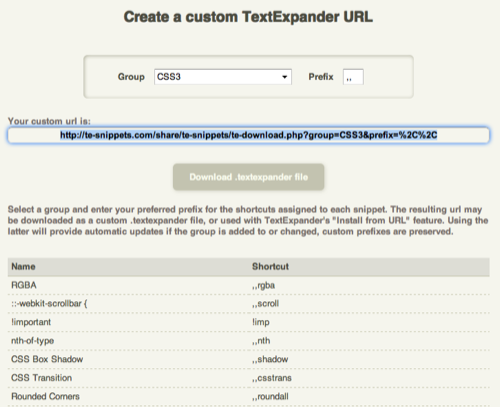Click the ,,rgba shortcut text
The image size is (500, 407).
pos(263,286)
